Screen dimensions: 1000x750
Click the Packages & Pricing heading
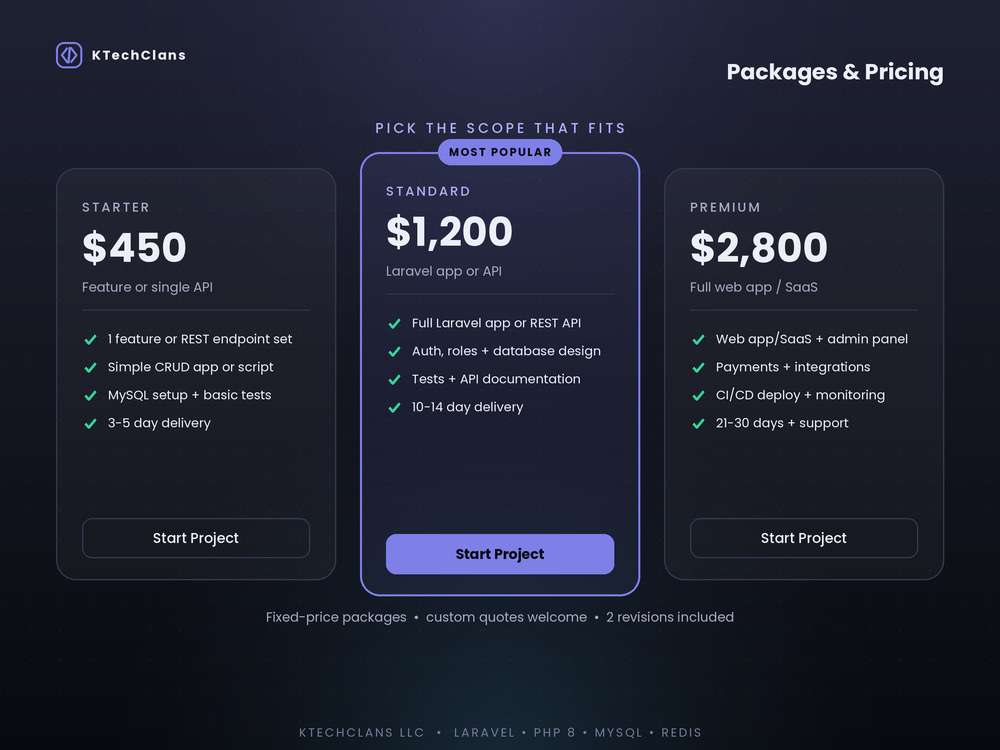835,72
